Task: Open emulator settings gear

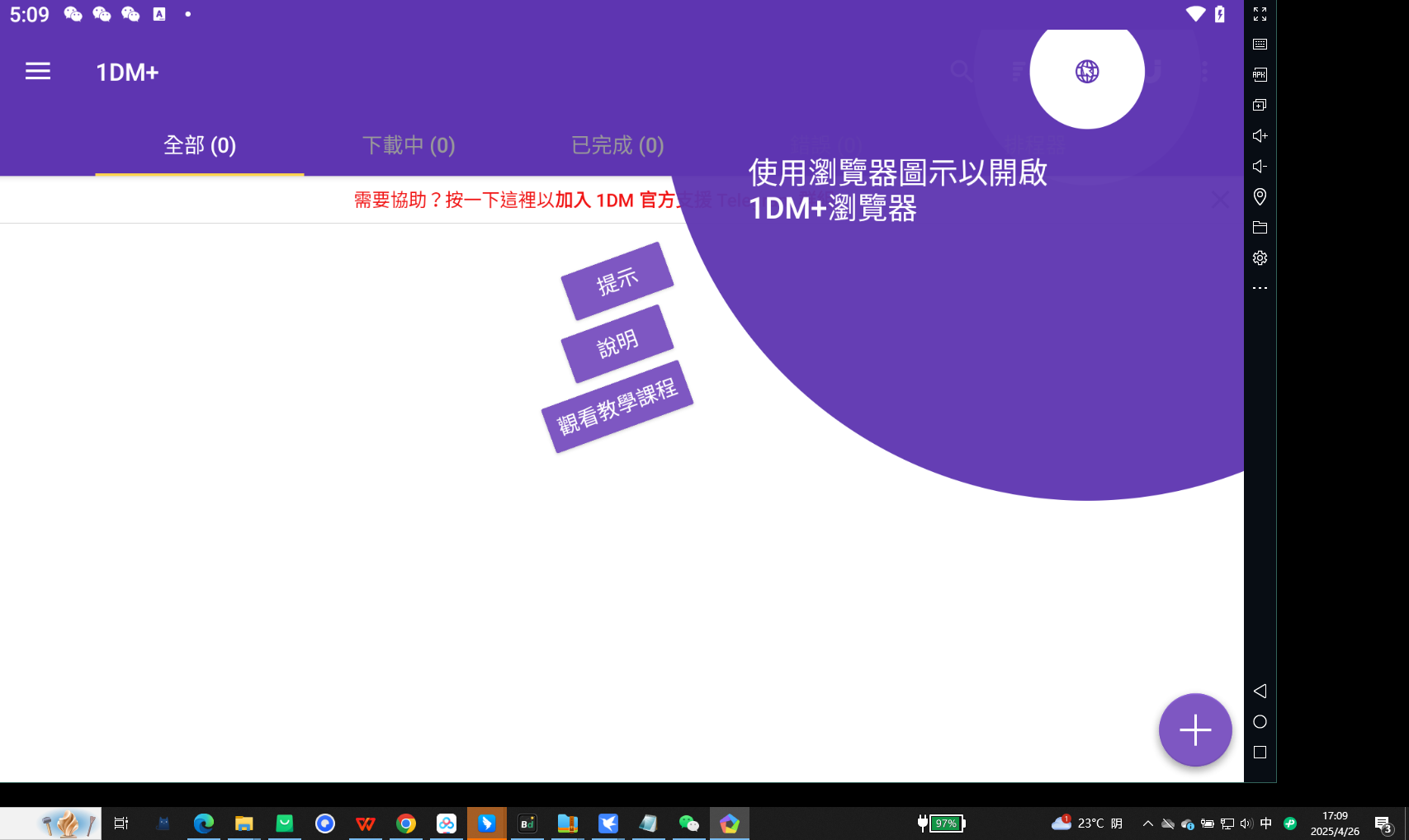Action: (x=1260, y=258)
